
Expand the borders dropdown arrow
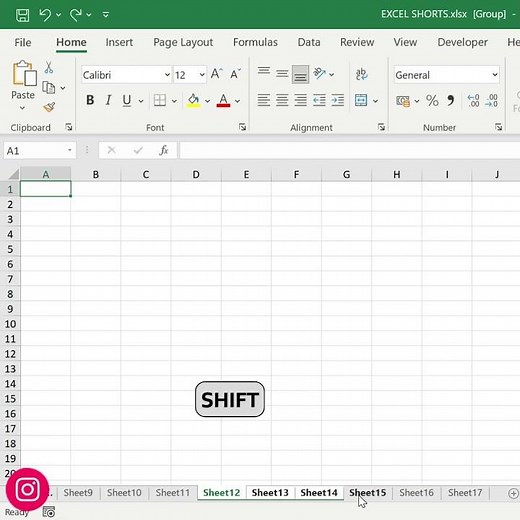pyautogui.click(x=174, y=101)
